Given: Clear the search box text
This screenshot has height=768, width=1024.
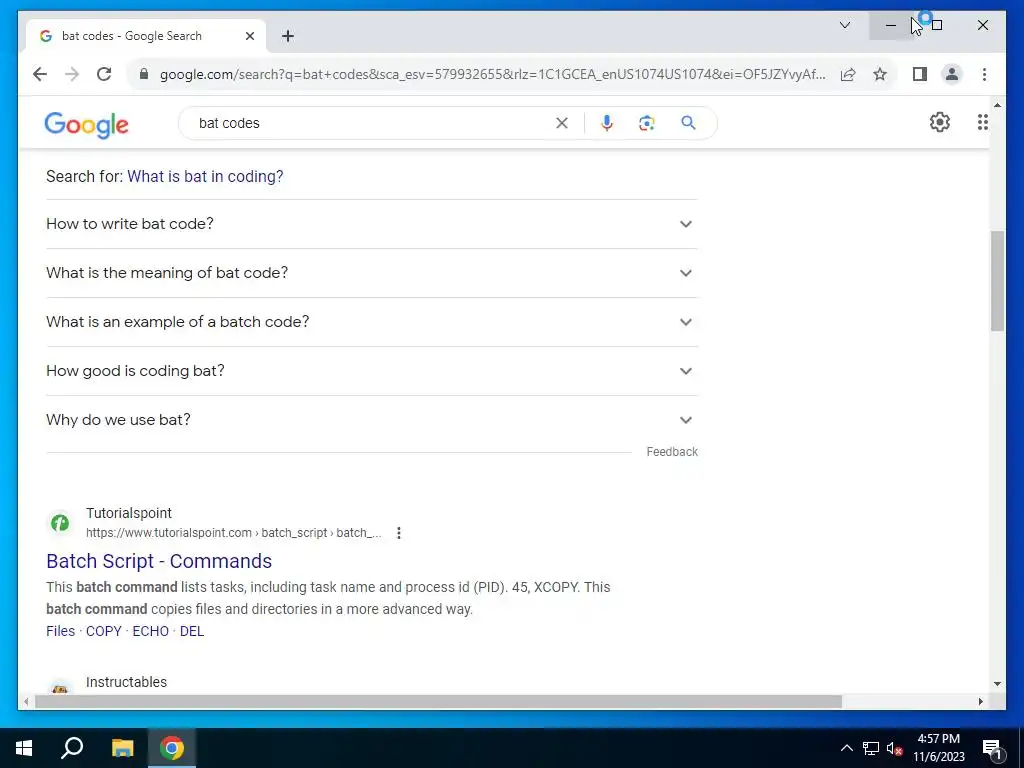Looking at the screenshot, I should click(562, 123).
